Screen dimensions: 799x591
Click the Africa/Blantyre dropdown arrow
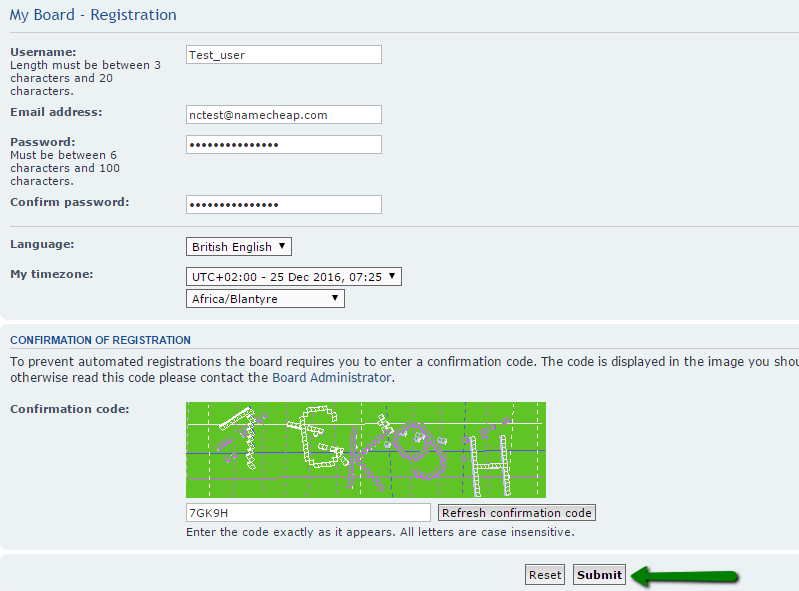point(335,298)
